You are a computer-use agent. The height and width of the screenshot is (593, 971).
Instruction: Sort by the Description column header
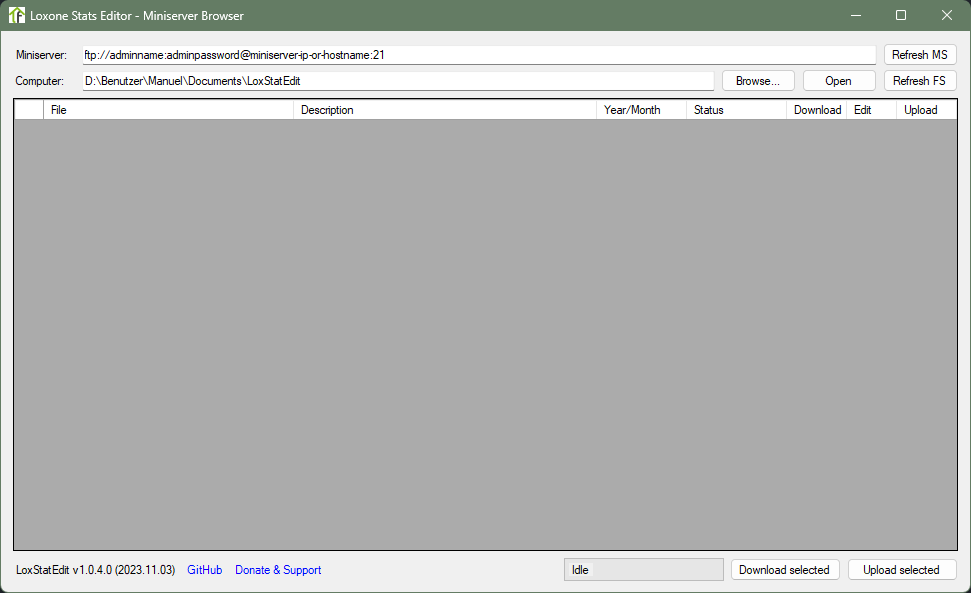[445, 110]
